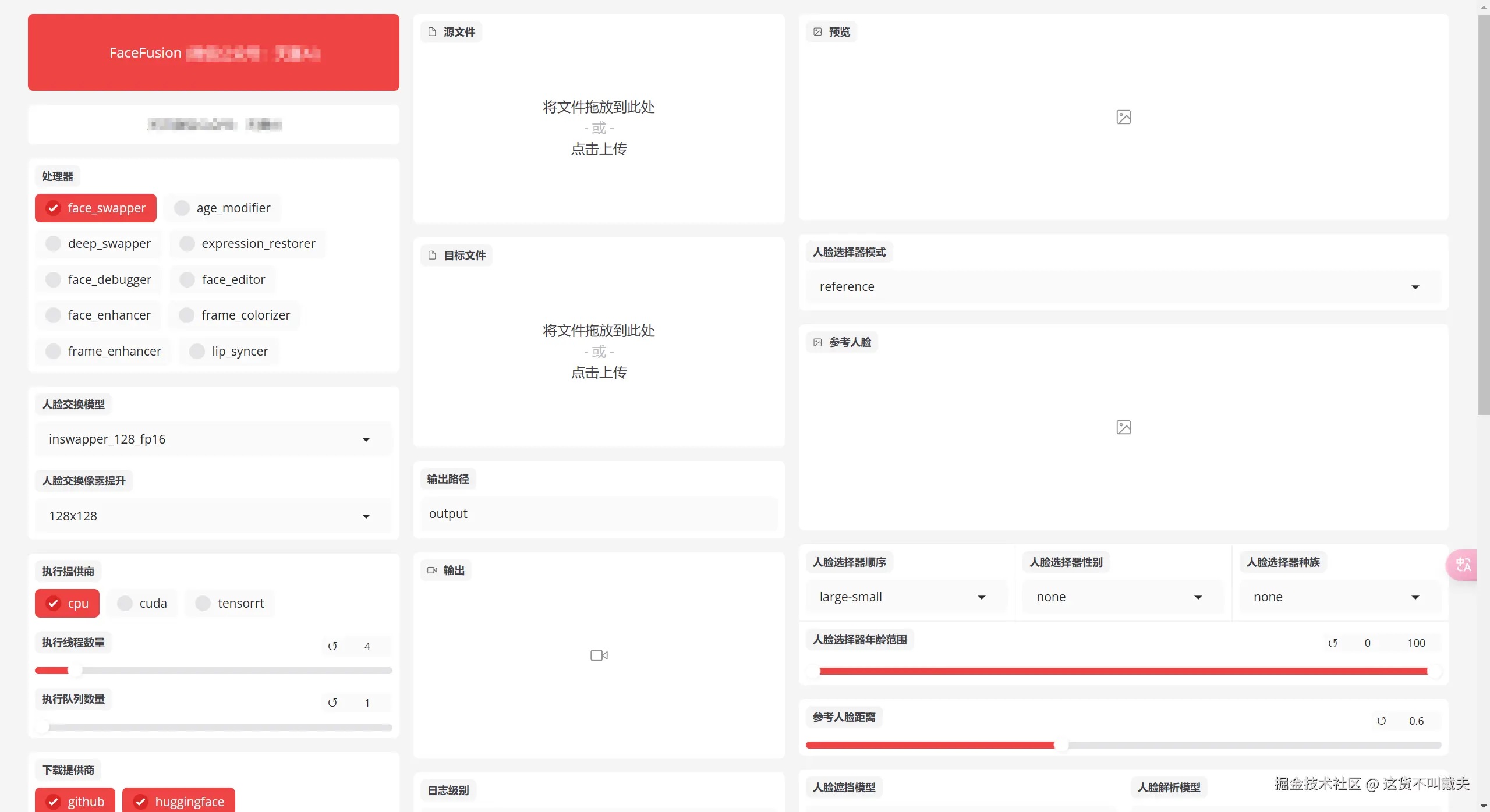Reset the 人脸选择器年龄范围 values
Screen dimensions: 1490x812
point(1332,643)
